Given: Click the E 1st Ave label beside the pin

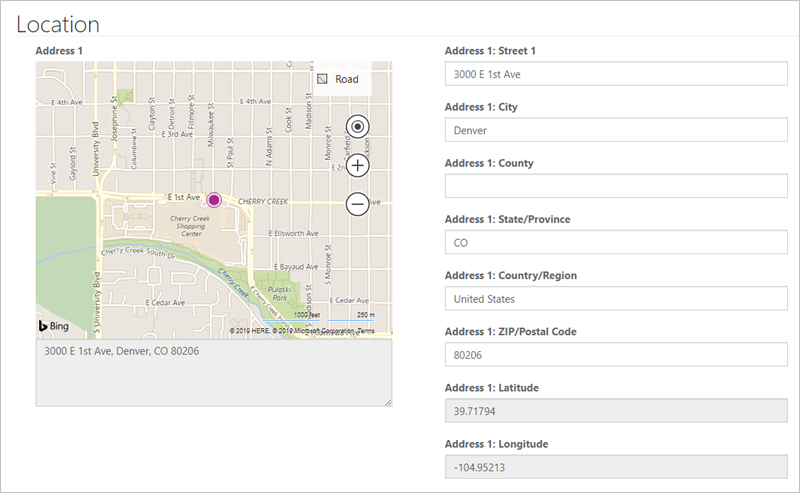Looking at the screenshot, I should coord(184,197).
